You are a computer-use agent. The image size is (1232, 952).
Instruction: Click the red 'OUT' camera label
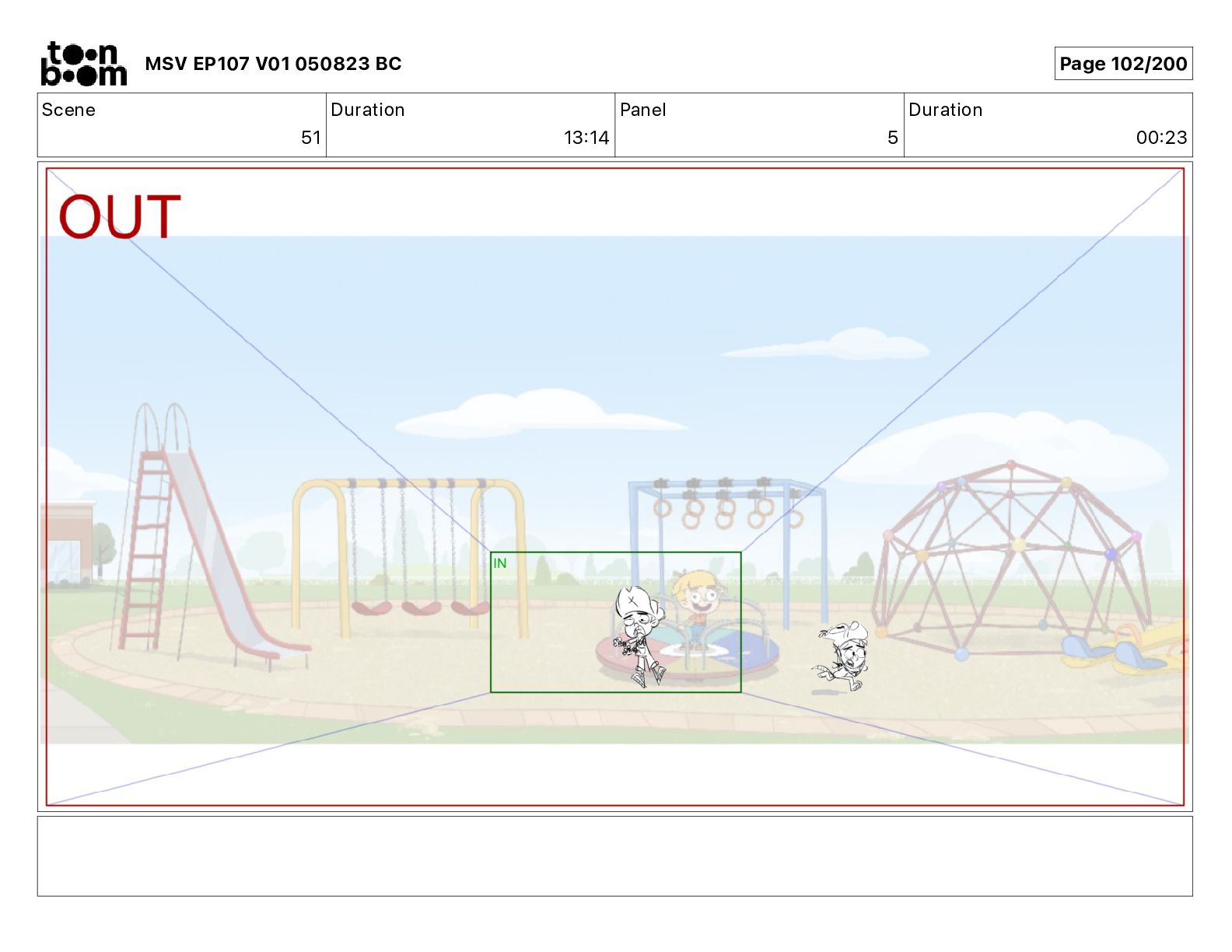tap(120, 216)
